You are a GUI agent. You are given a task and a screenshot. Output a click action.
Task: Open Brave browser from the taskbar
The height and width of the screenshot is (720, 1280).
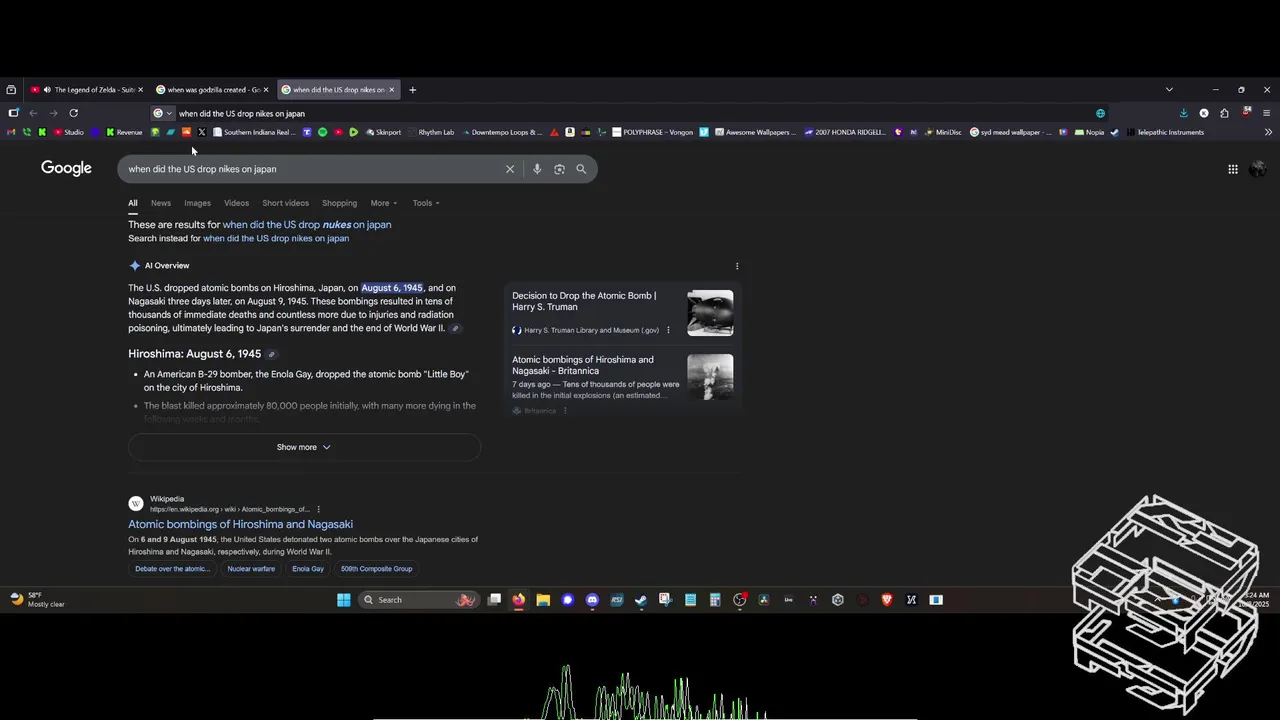pyautogui.click(x=887, y=600)
